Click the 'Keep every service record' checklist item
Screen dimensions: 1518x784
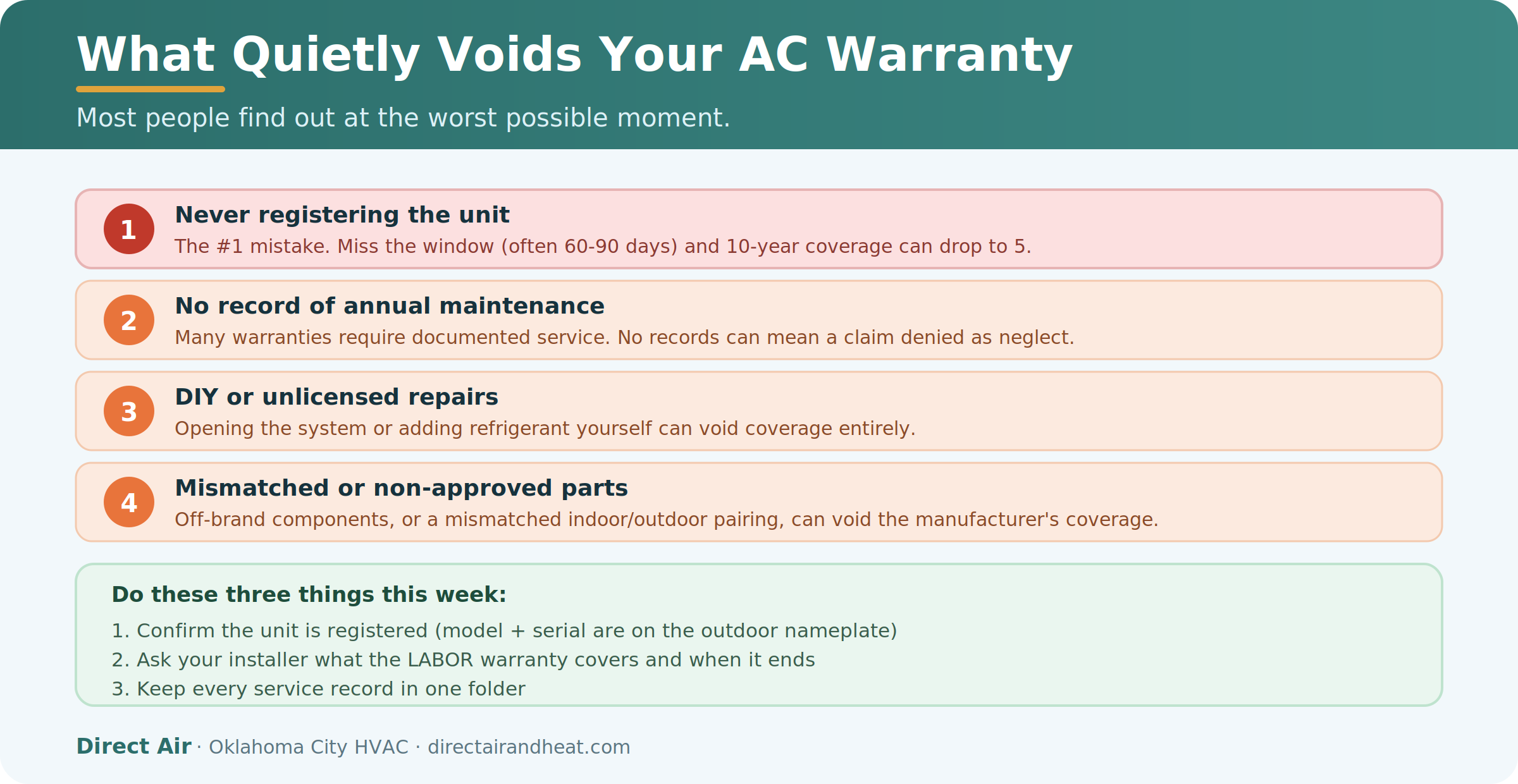pyautogui.click(x=318, y=689)
